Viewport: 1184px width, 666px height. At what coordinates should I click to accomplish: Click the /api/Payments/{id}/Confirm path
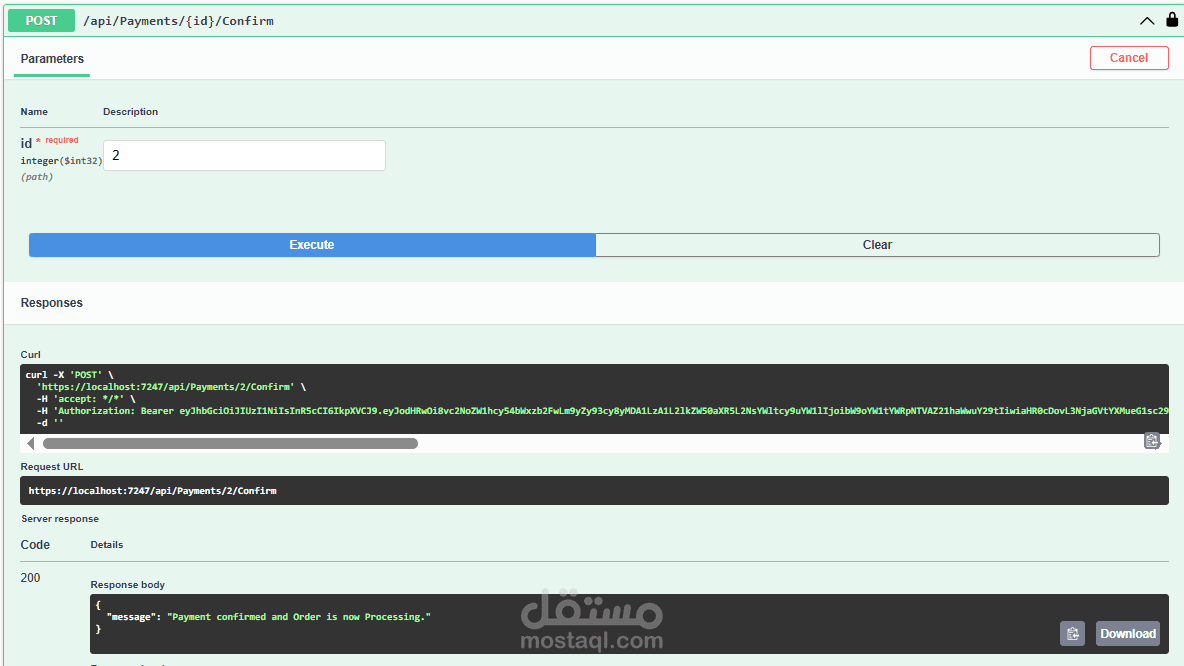coord(179,21)
